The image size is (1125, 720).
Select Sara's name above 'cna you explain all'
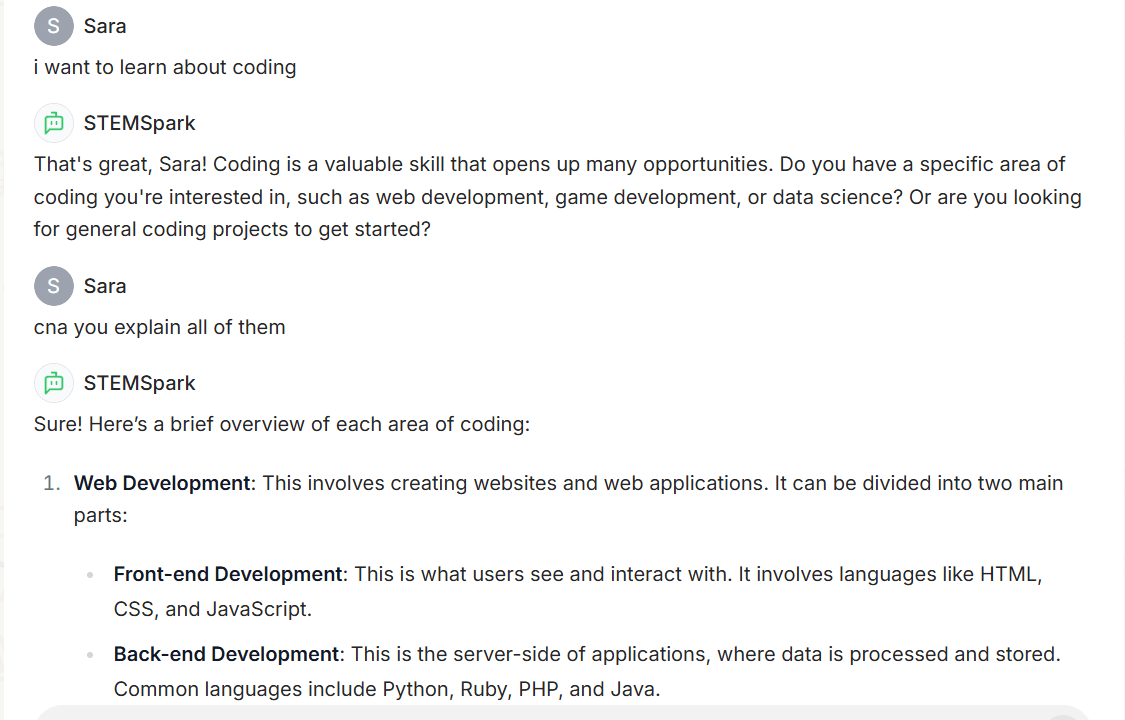105,286
